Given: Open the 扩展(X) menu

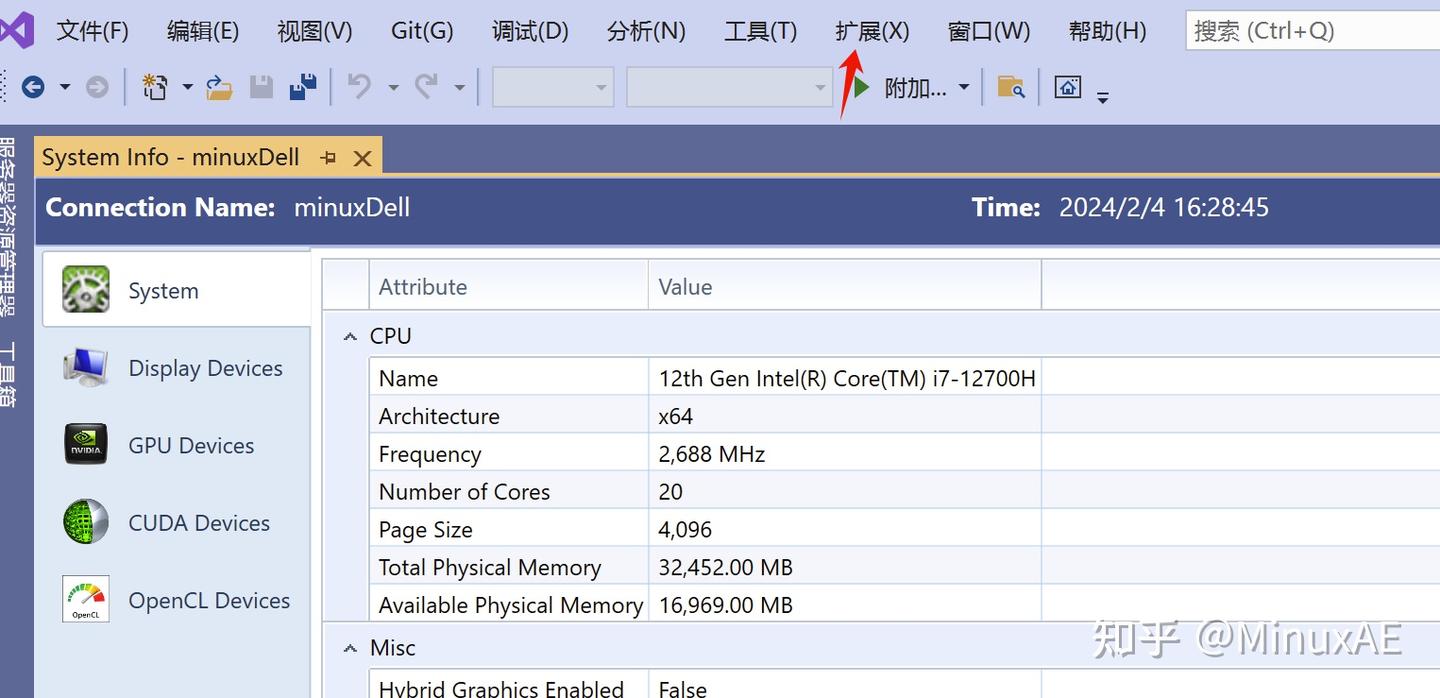Looking at the screenshot, I should click(871, 30).
